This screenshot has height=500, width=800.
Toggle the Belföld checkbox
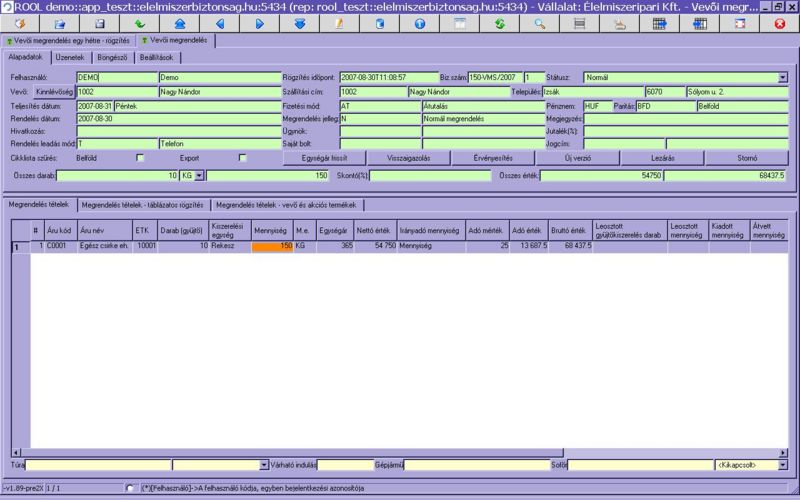[140, 158]
